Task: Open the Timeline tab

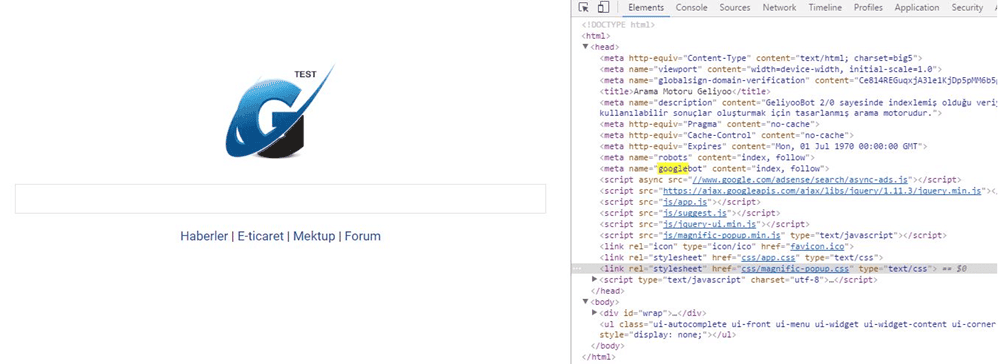Action: tap(825, 8)
